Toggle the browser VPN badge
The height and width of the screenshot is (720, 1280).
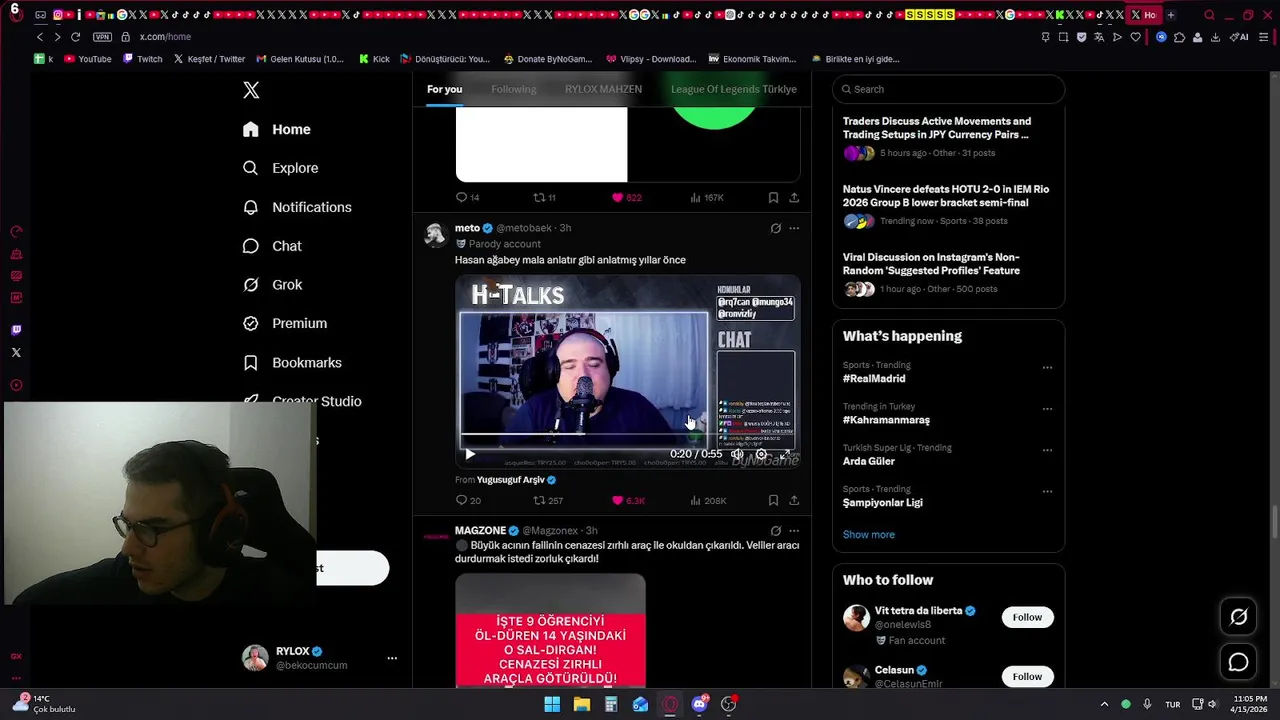pos(102,37)
